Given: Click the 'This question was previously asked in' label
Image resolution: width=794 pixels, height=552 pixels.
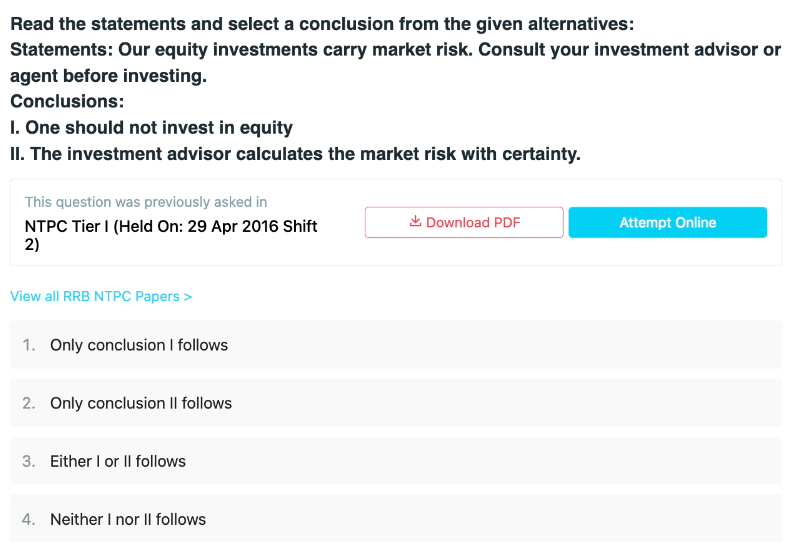Looking at the screenshot, I should pos(146,202).
